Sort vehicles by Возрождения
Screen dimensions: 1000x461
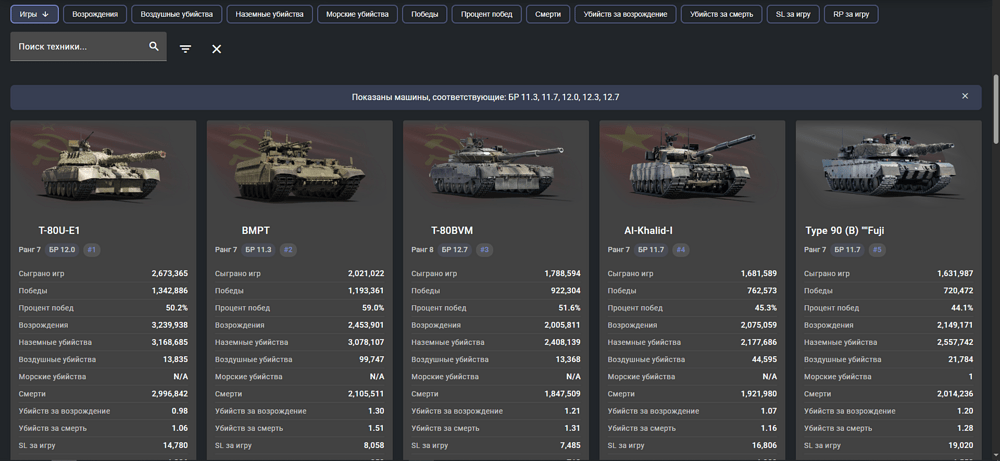tap(95, 14)
